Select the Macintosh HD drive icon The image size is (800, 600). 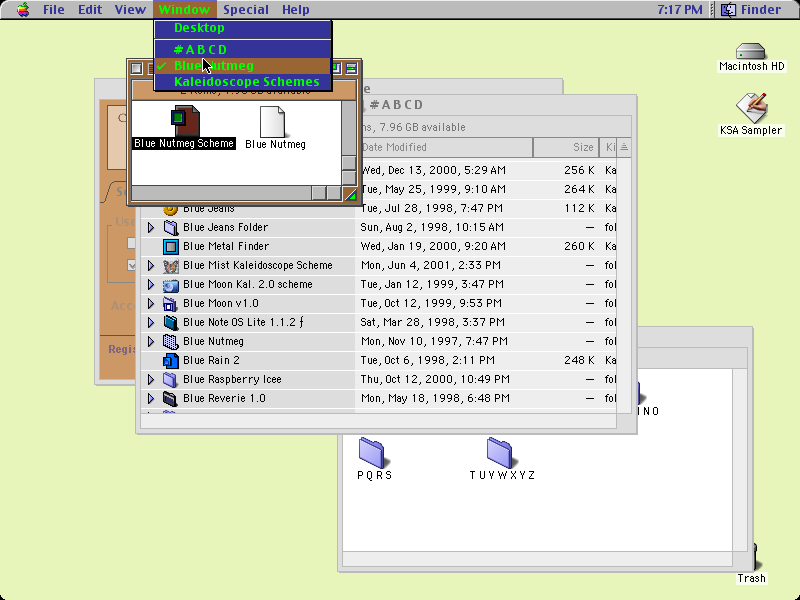tap(751, 52)
